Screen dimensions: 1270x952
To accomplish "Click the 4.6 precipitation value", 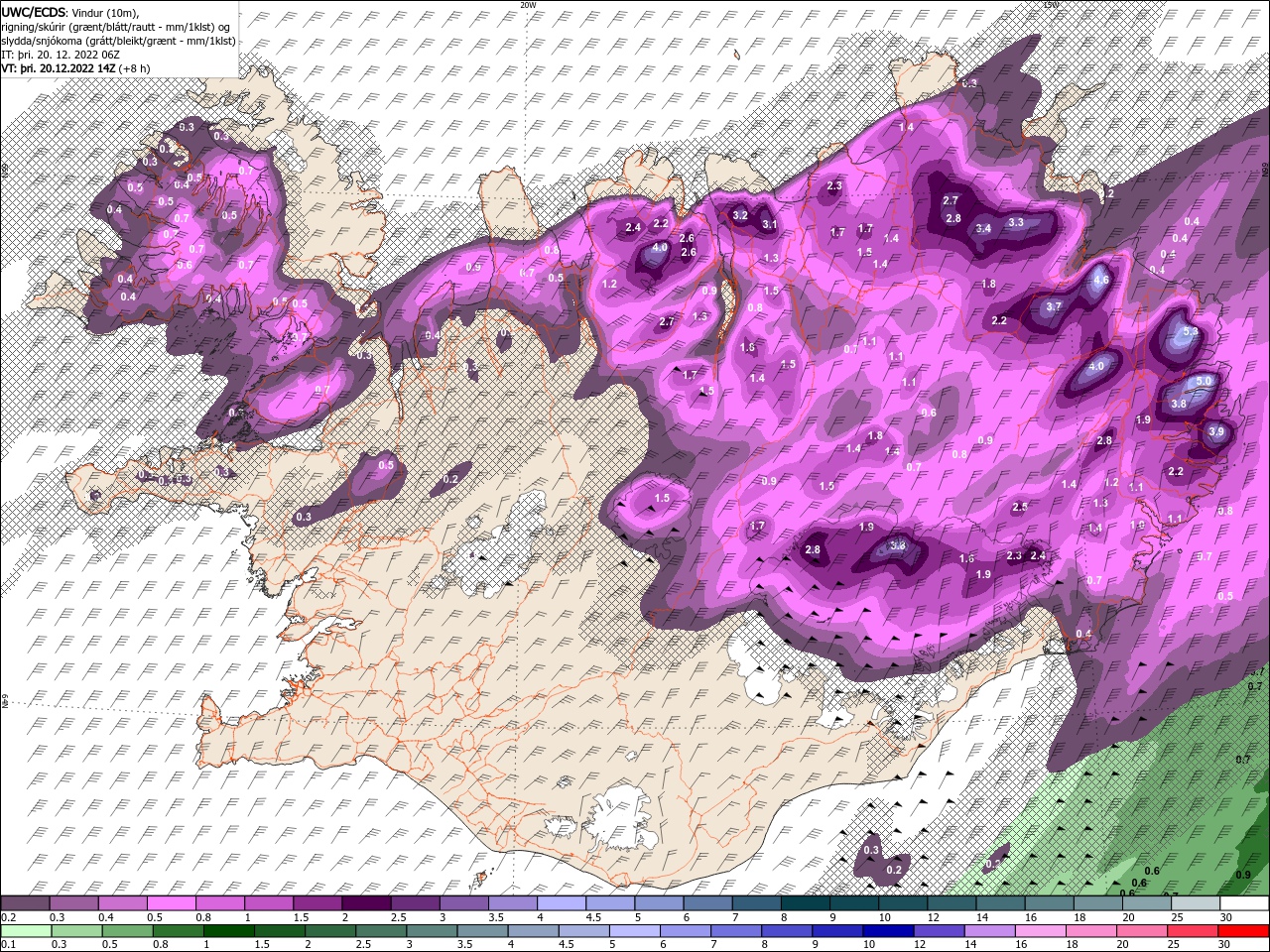I will point(1100,281).
